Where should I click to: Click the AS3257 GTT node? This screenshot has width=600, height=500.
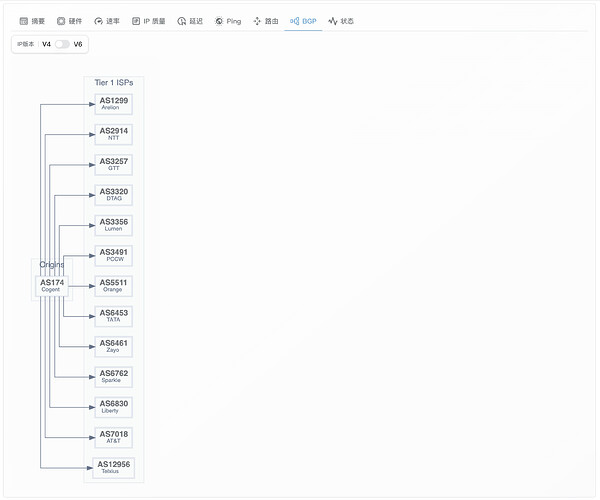(x=114, y=164)
